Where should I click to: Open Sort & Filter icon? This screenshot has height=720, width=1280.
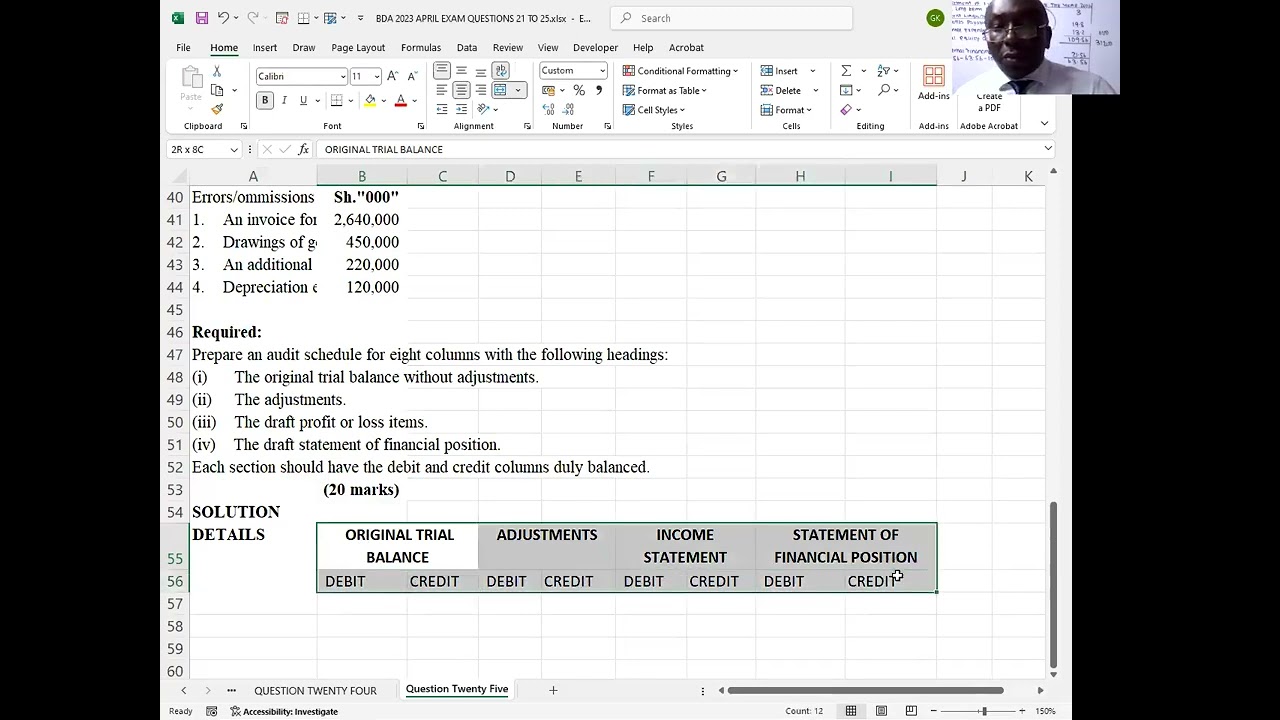click(884, 71)
